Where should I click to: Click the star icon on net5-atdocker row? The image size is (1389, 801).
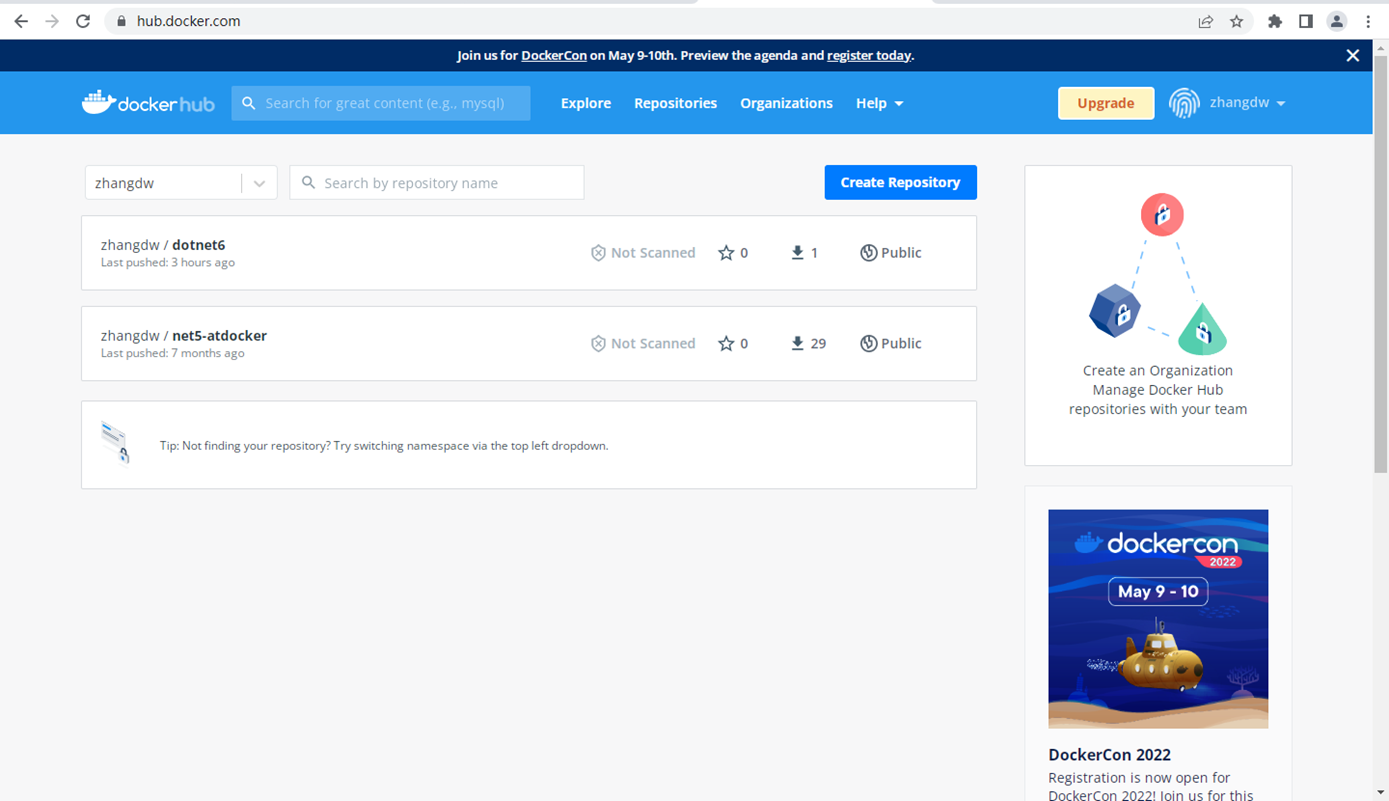pyautogui.click(x=726, y=343)
